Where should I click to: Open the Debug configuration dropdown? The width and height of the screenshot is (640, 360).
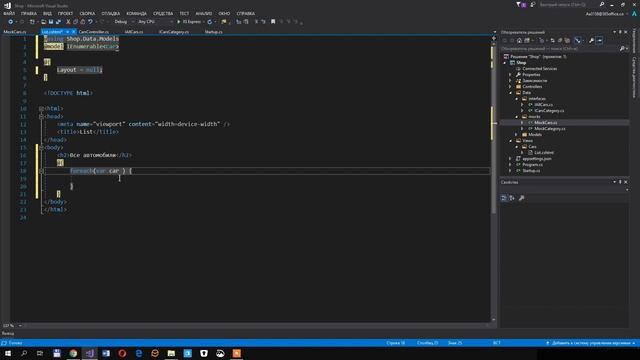[124, 22]
